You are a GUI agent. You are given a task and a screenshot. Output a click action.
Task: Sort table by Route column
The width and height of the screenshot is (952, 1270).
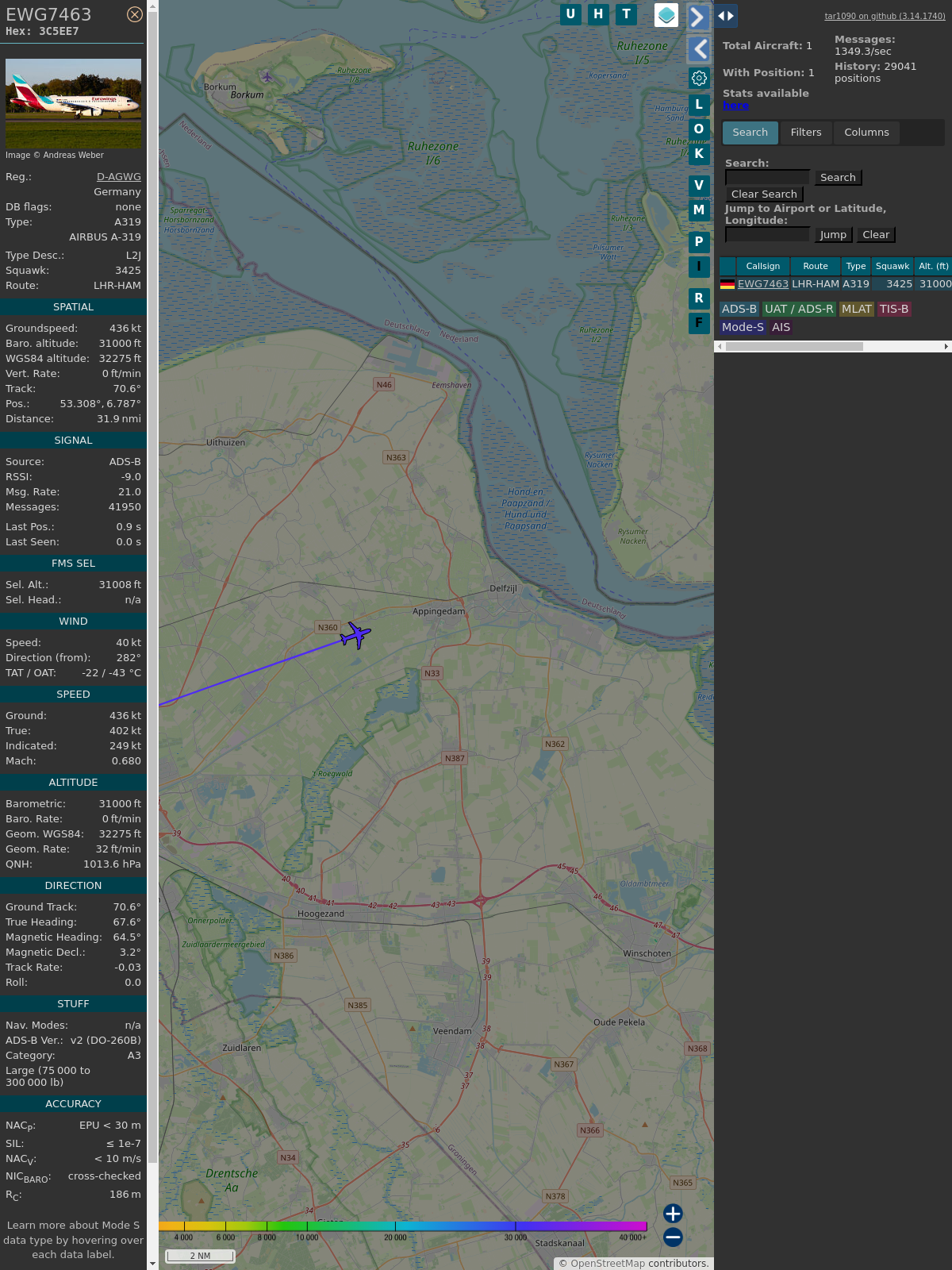(x=816, y=267)
